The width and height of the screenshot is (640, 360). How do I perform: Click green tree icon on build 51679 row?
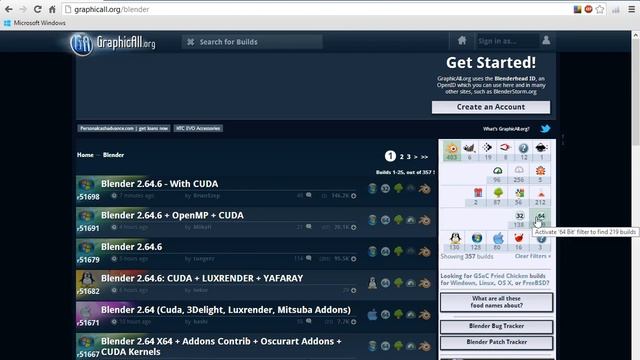point(398,251)
